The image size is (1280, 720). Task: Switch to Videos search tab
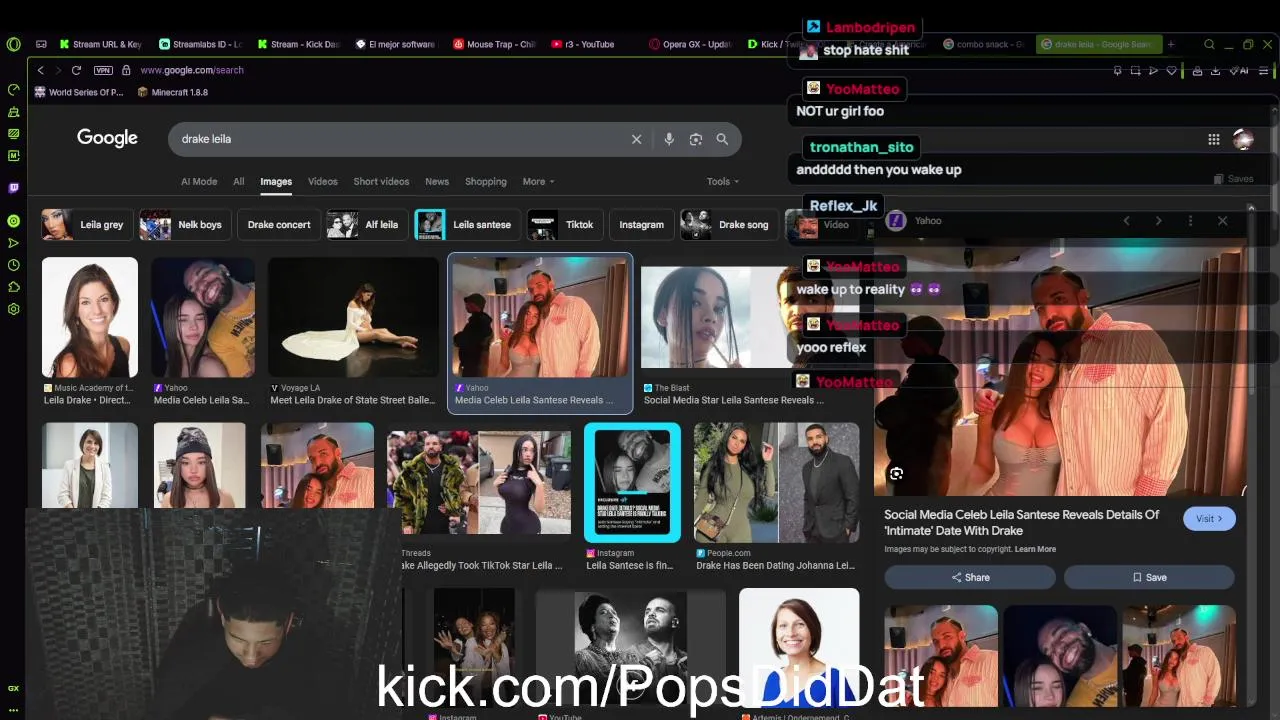click(323, 181)
